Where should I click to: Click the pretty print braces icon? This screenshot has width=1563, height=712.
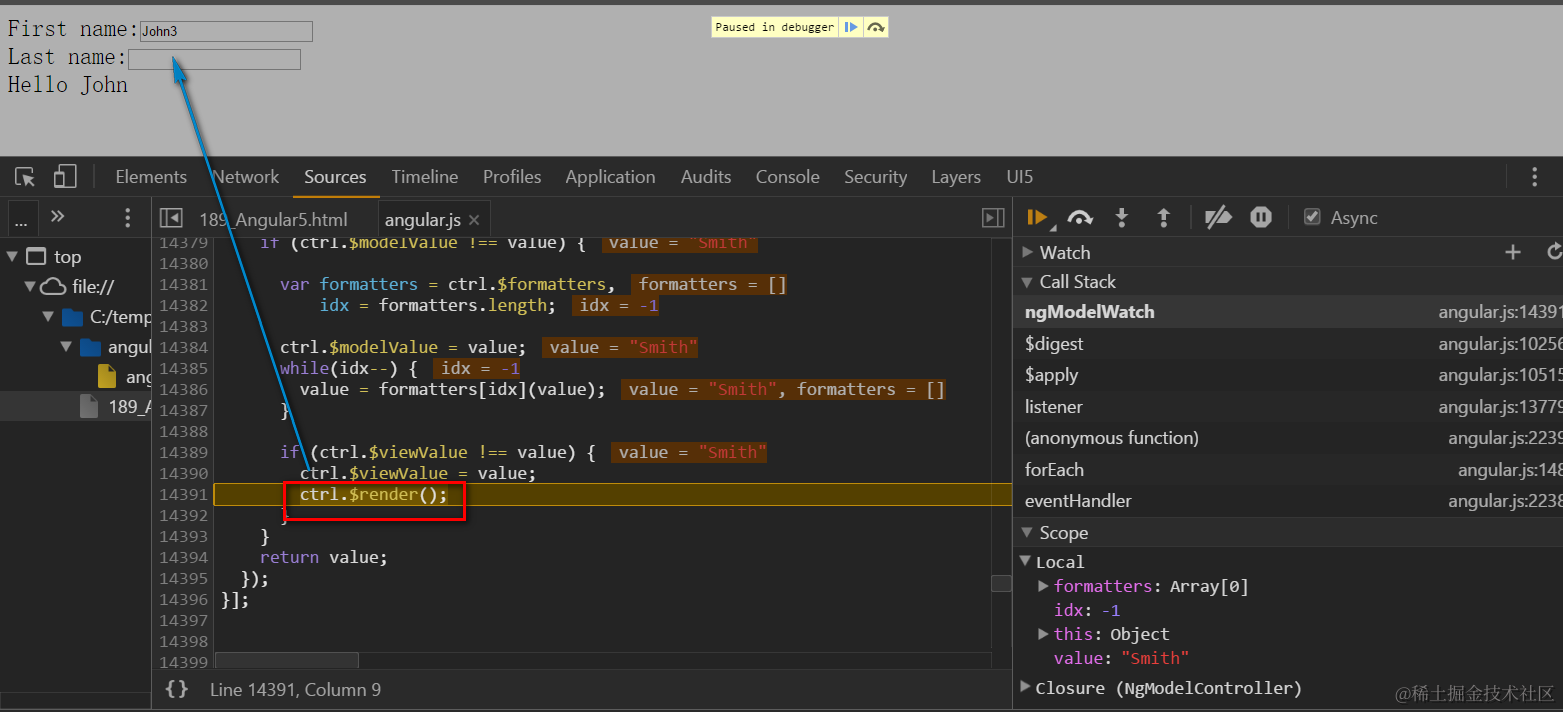(x=177, y=689)
